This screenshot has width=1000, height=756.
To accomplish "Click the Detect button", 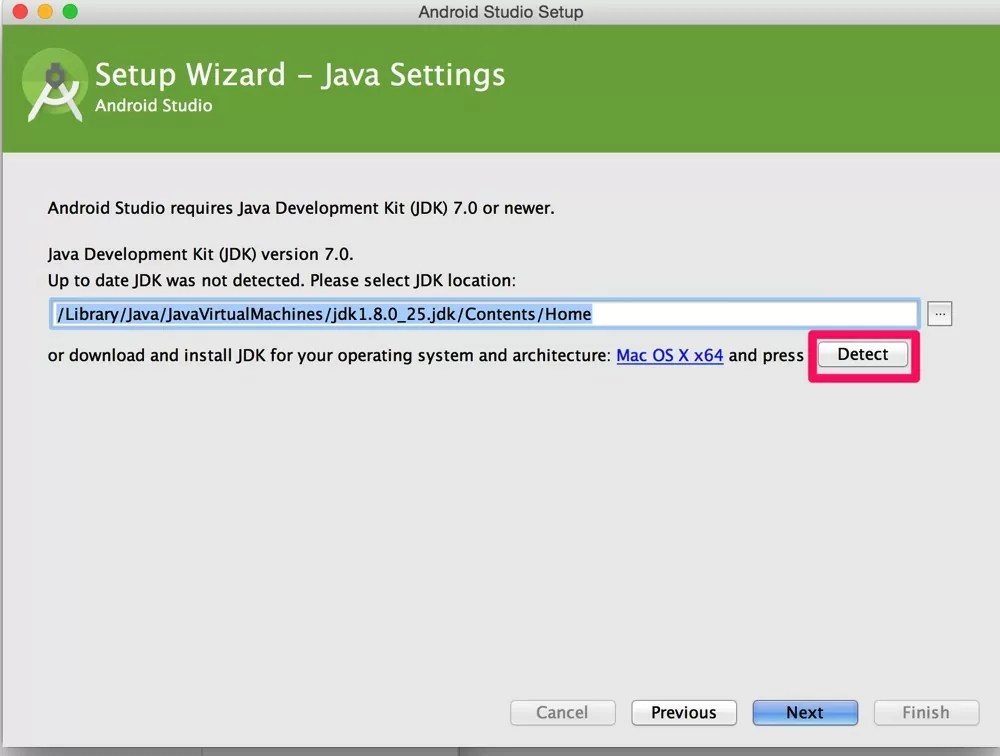I will coord(862,354).
